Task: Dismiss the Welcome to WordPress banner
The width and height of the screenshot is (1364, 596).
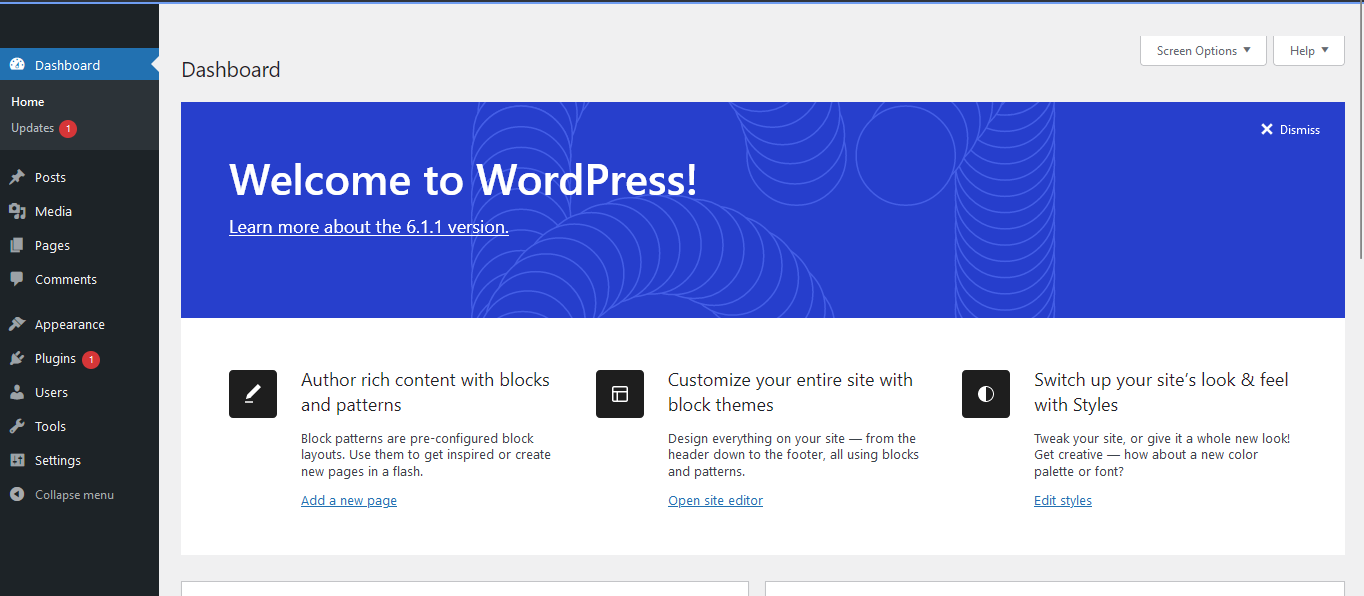Action: point(1290,129)
